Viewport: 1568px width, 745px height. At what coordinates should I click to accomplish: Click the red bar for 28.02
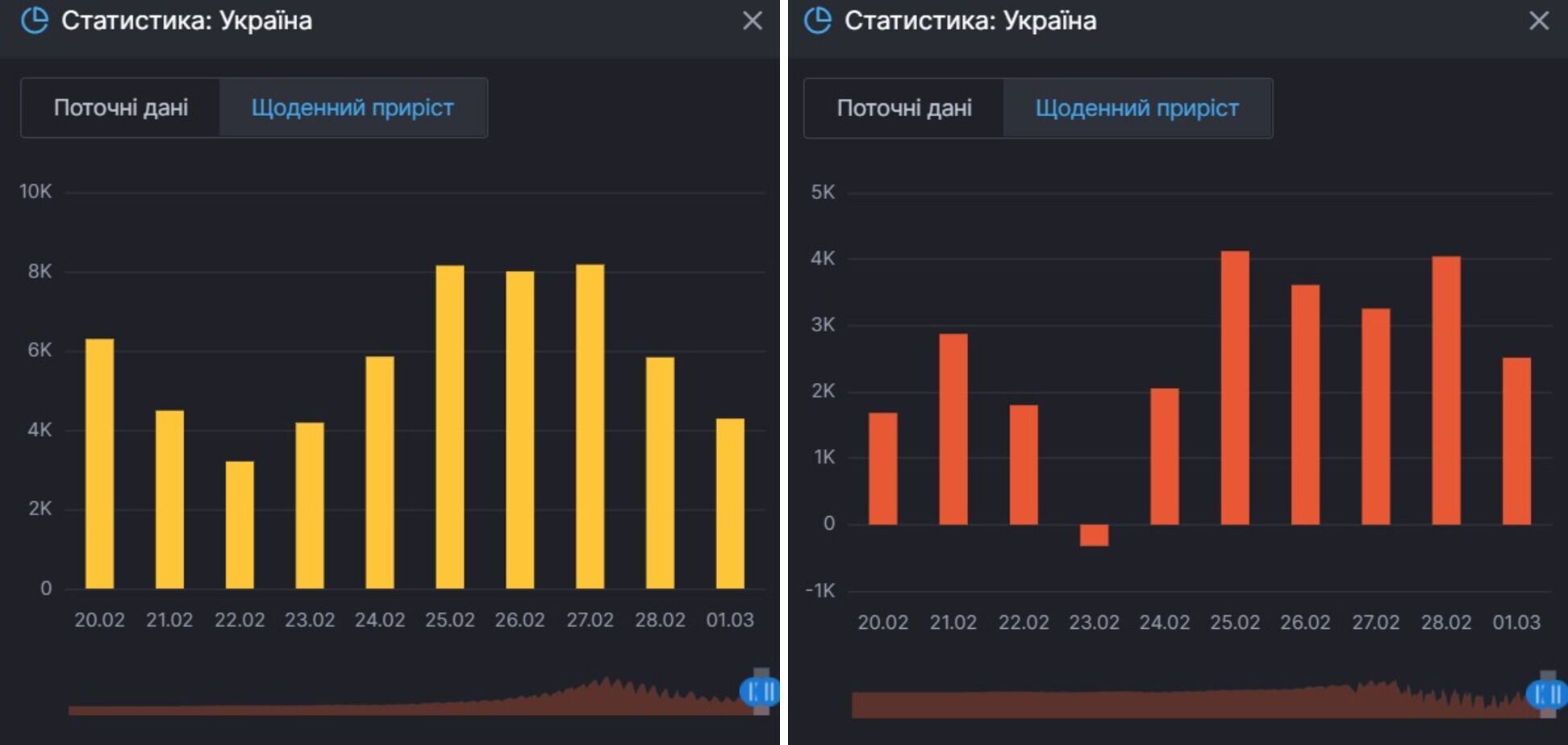click(1446, 391)
